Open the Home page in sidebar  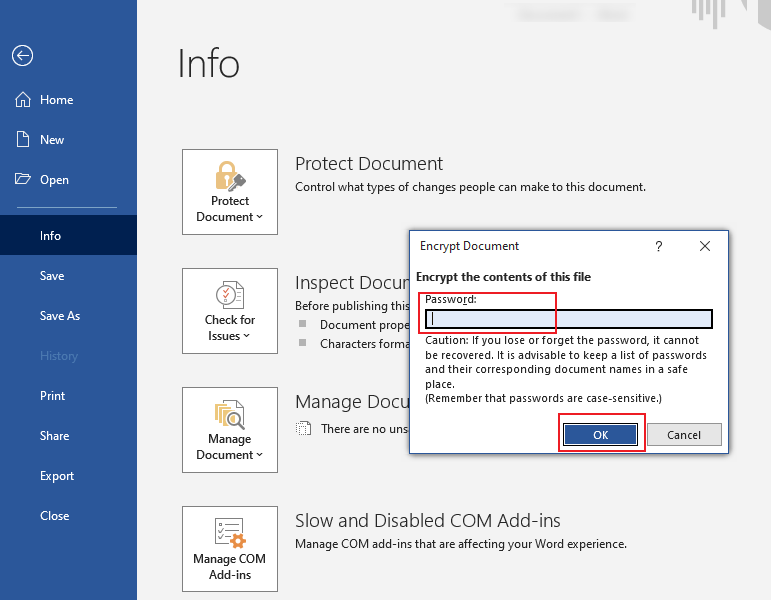click(68, 100)
